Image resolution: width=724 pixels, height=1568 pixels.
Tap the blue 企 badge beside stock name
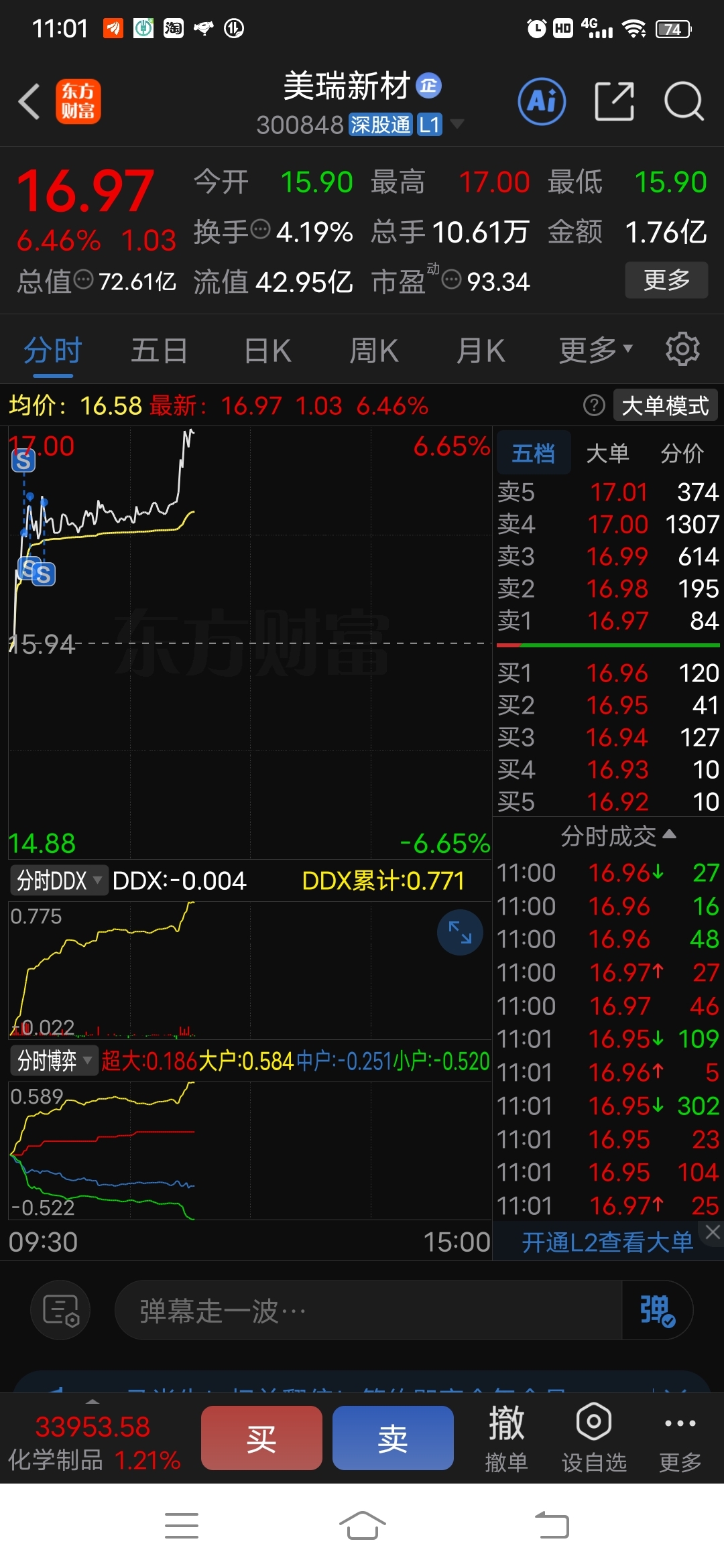(429, 86)
